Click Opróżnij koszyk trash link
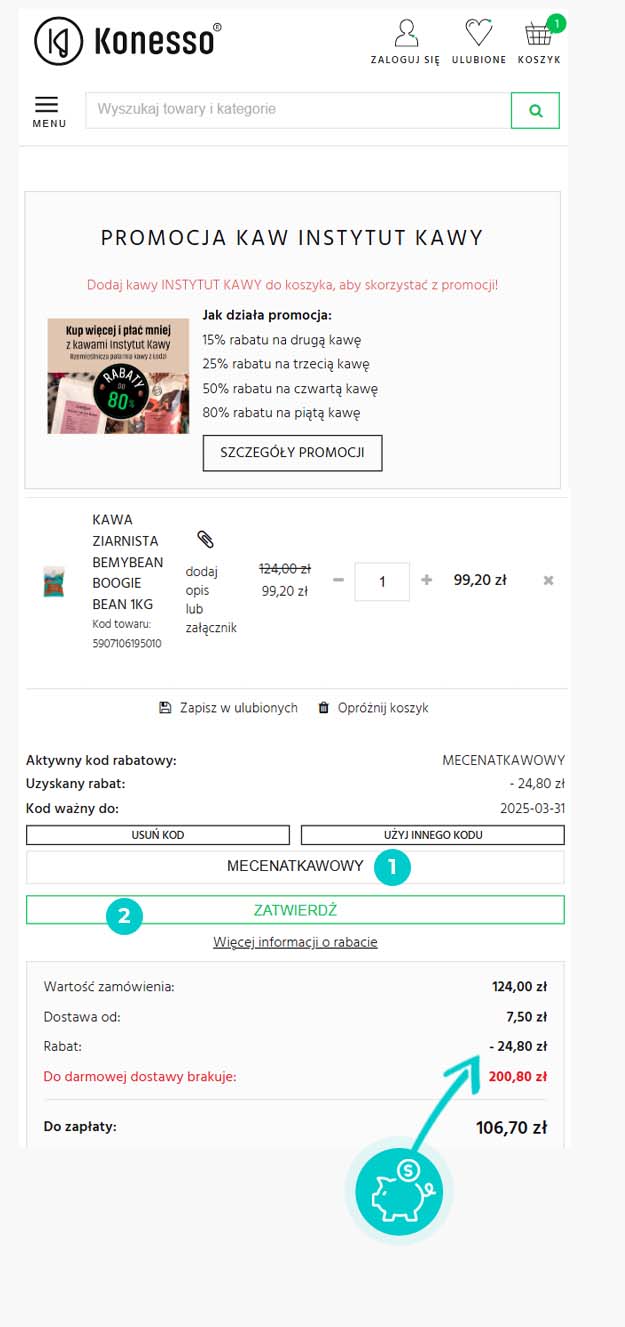 pos(373,708)
